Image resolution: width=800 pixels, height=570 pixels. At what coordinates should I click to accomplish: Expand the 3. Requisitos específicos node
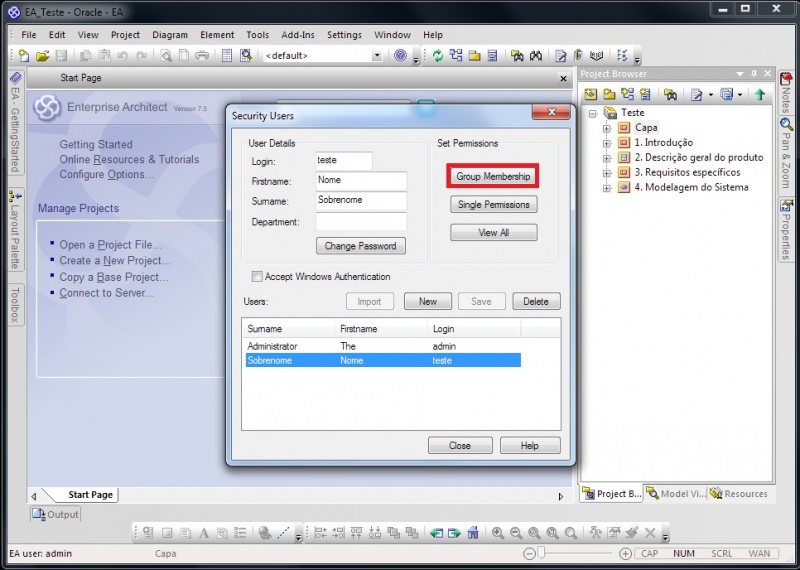[607, 172]
